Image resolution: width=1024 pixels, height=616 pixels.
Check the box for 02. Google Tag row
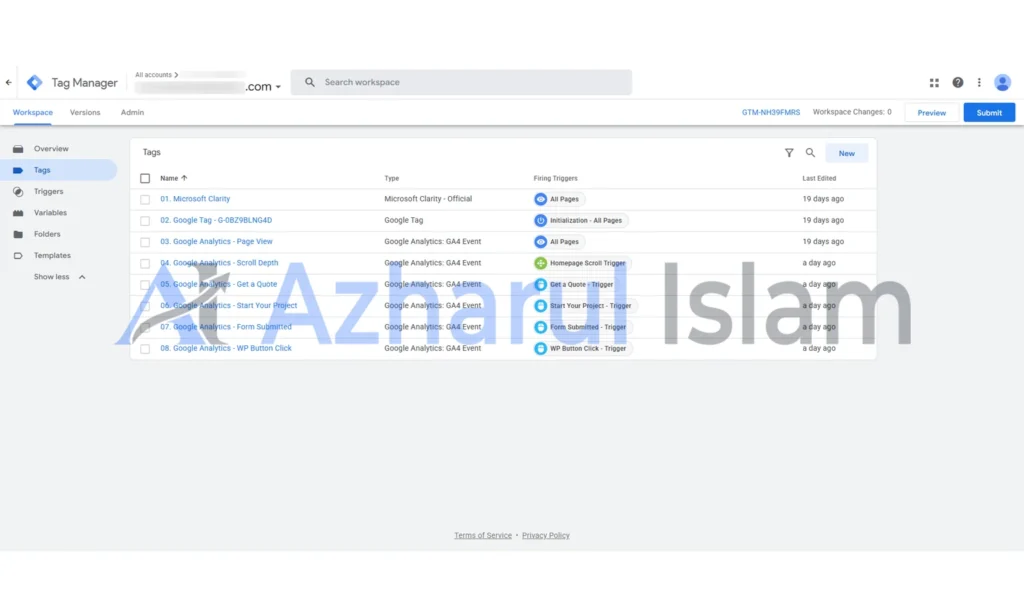pos(145,221)
